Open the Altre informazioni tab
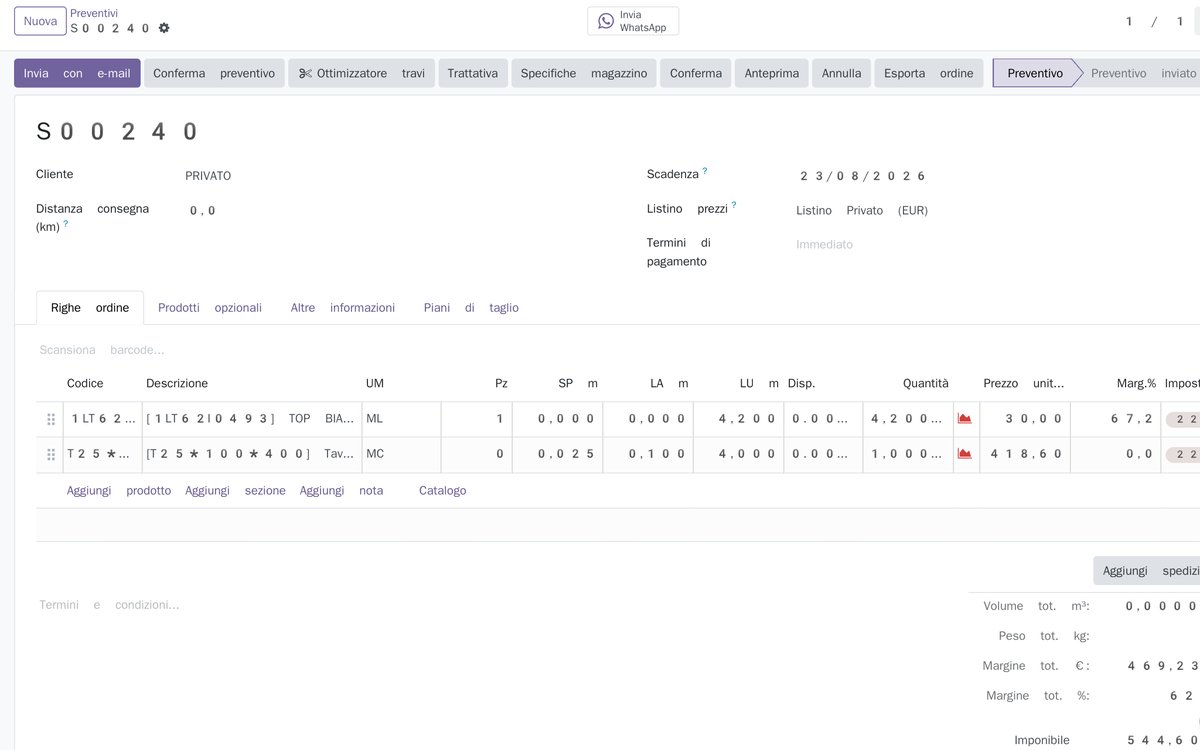Screen dimensions: 1200x750 point(343,308)
